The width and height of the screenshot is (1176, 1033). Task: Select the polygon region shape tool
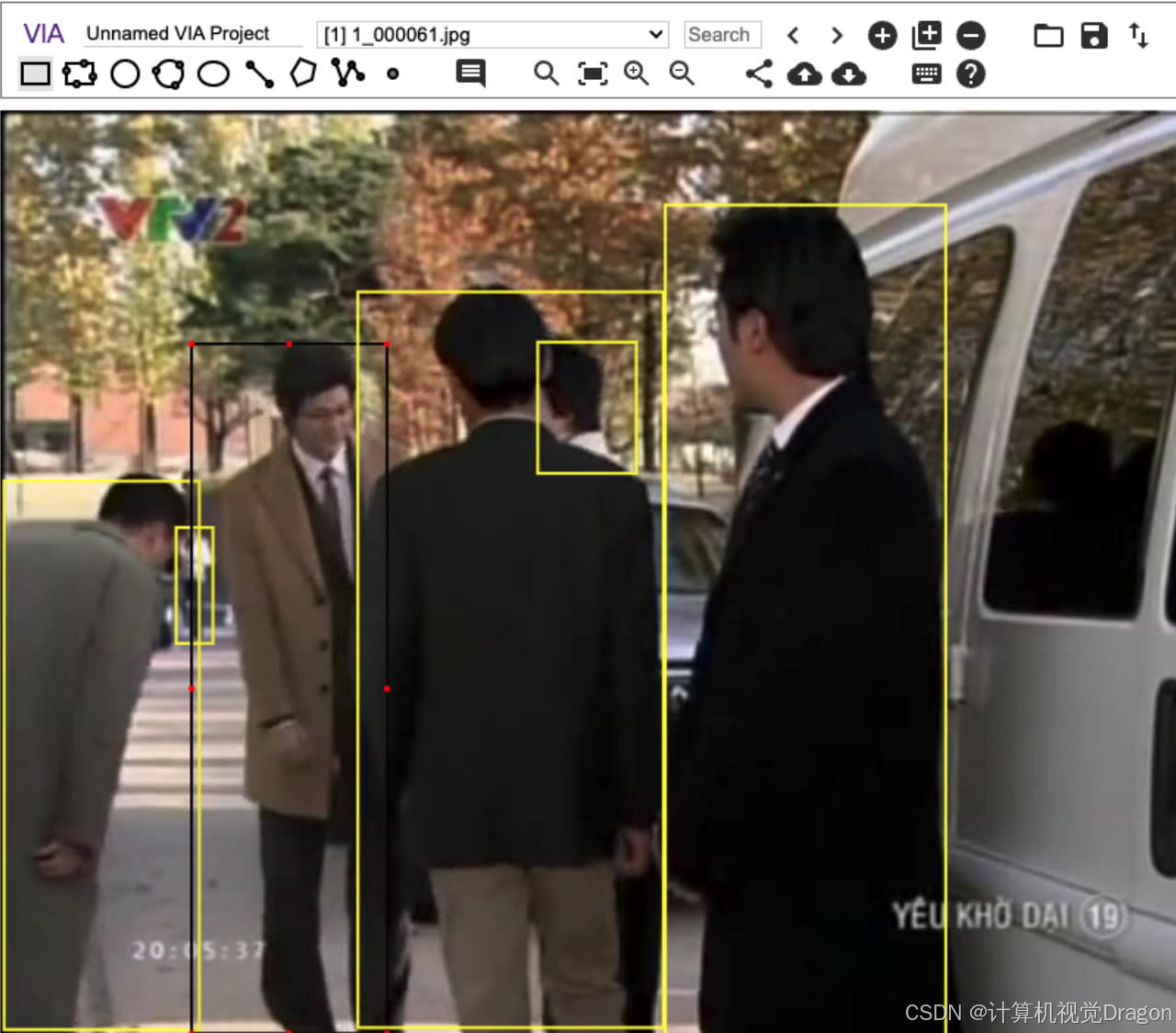tap(303, 73)
